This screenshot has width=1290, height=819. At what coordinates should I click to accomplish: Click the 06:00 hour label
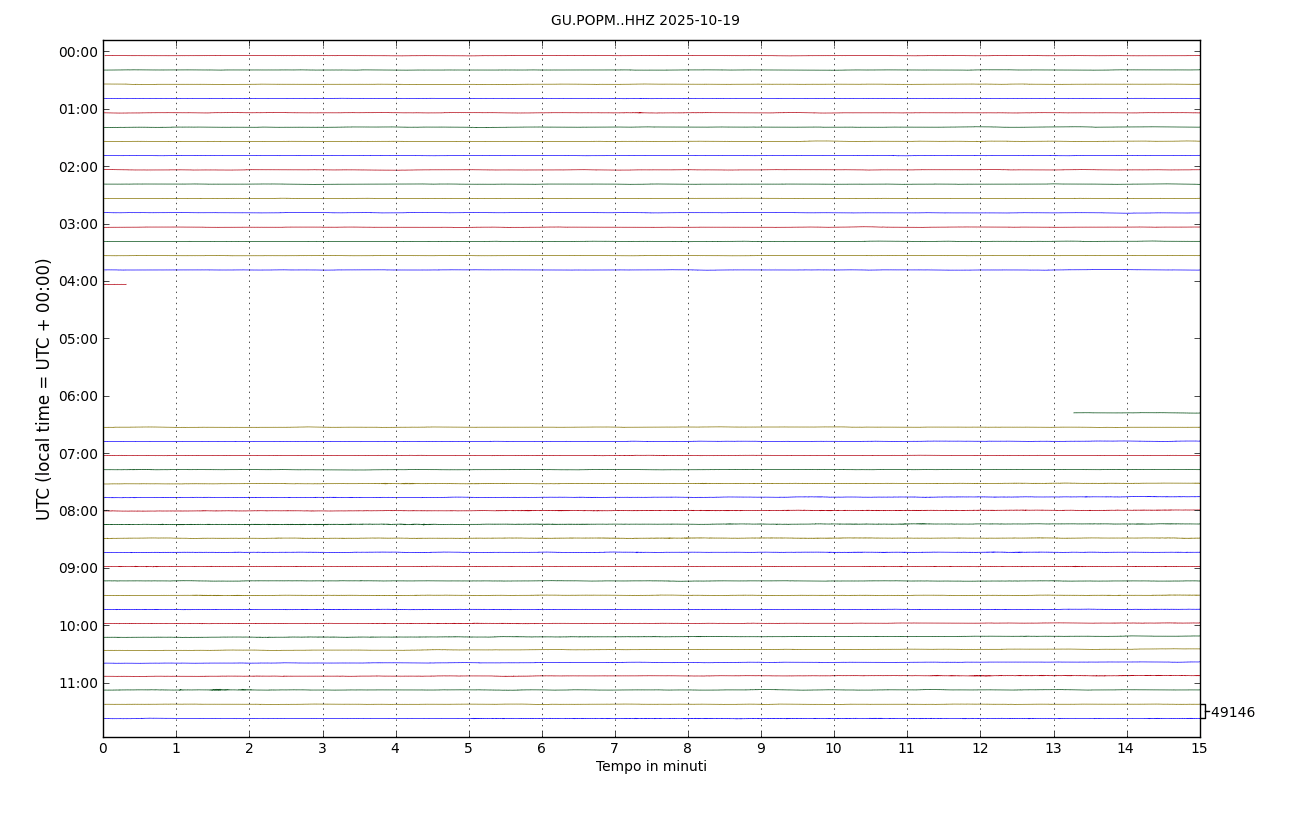78,396
